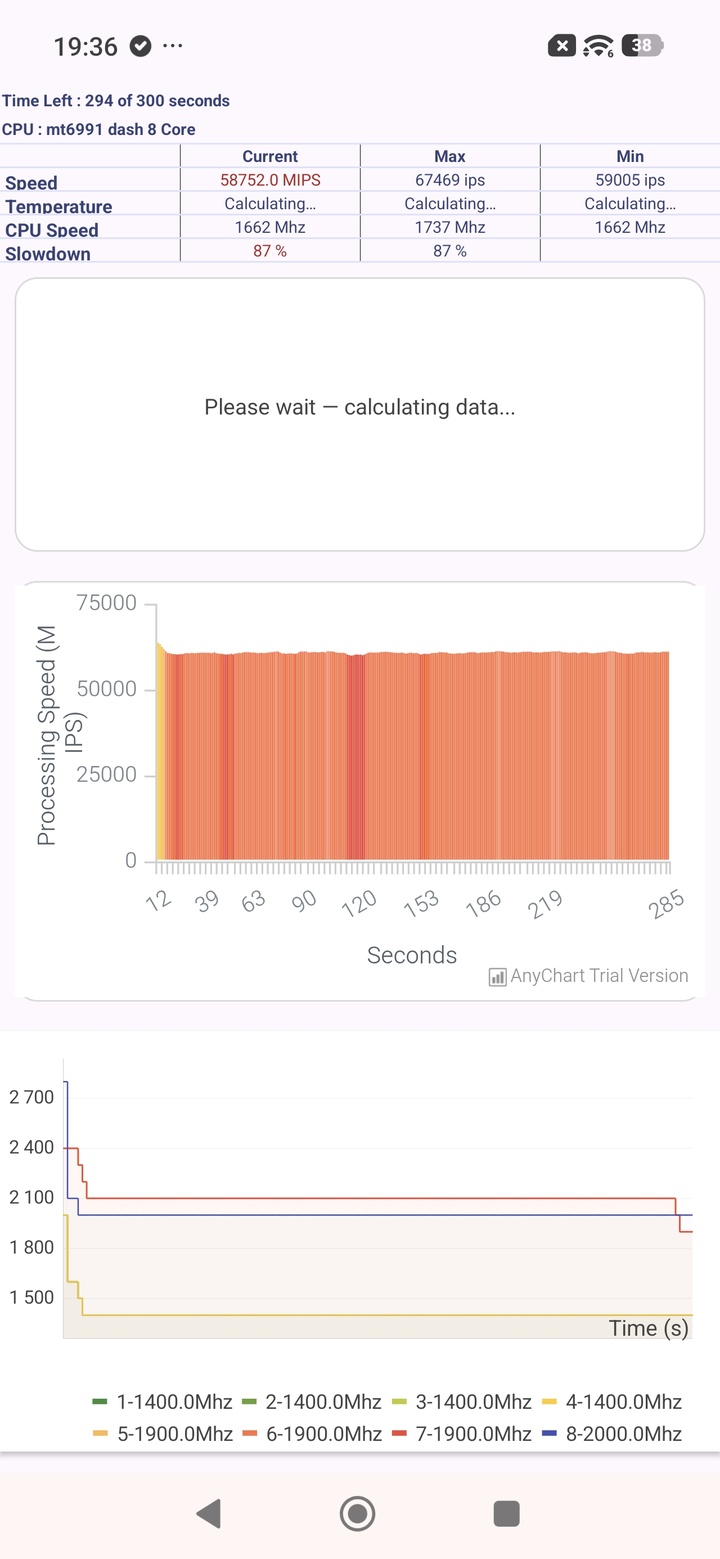
Task: Tap the checkmark notification icon
Action: (141, 46)
